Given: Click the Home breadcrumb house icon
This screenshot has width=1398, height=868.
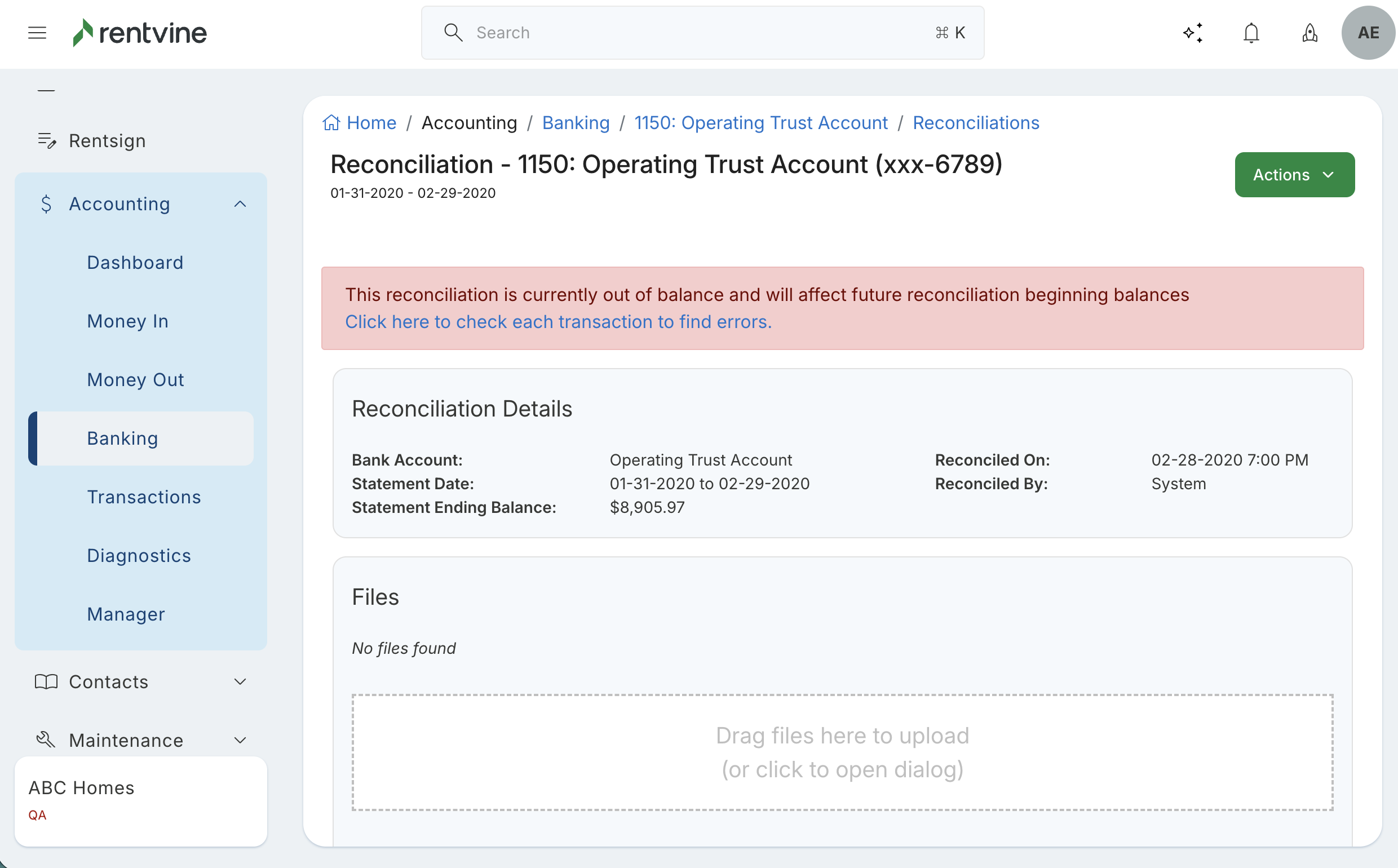Looking at the screenshot, I should pos(331,123).
